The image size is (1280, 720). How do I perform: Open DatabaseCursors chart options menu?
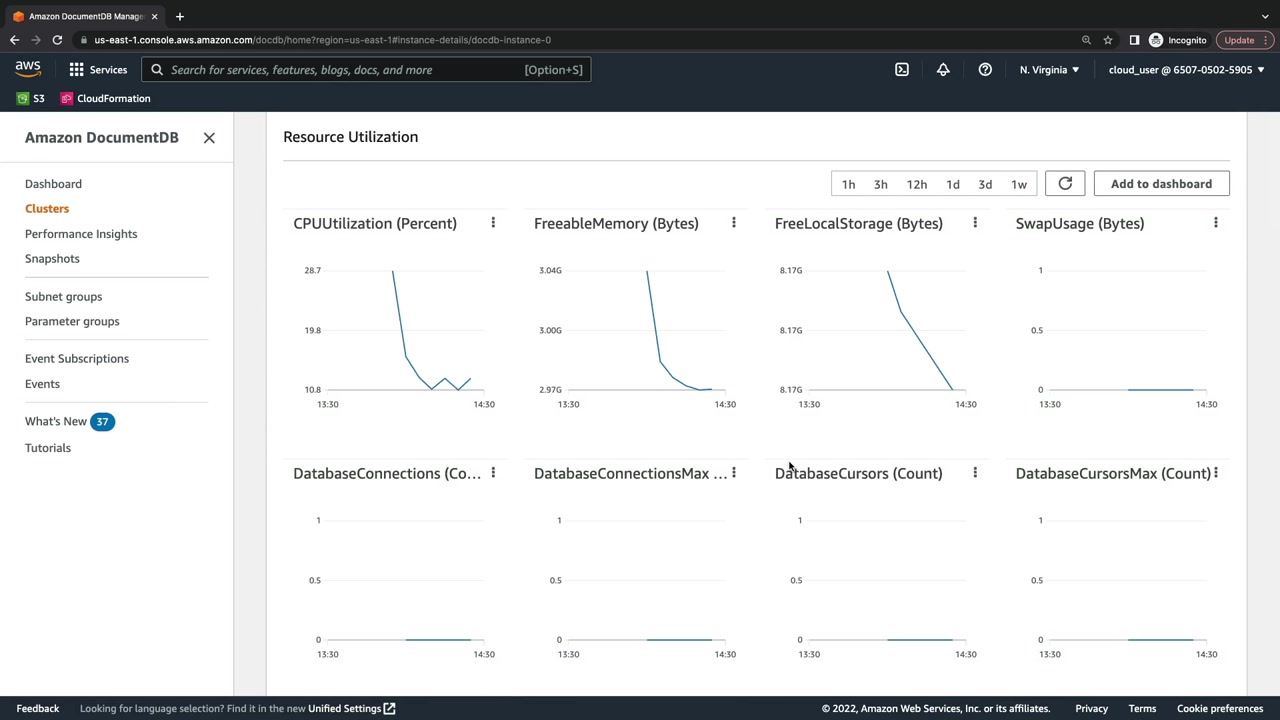tap(975, 473)
